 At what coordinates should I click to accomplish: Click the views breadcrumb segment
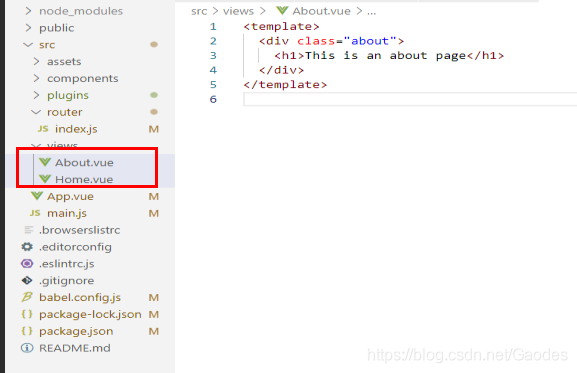pyautogui.click(x=238, y=11)
